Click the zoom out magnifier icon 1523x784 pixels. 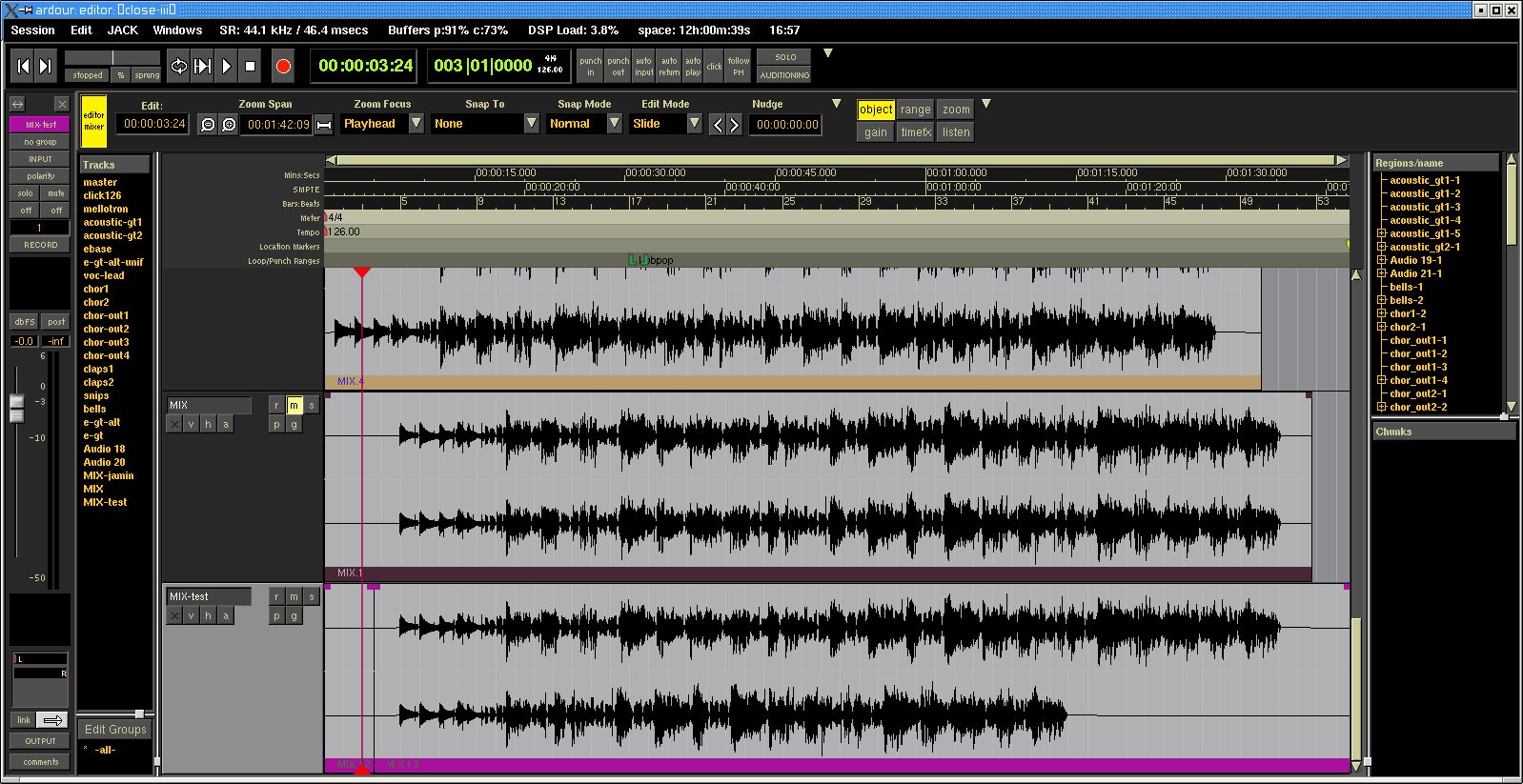point(207,125)
